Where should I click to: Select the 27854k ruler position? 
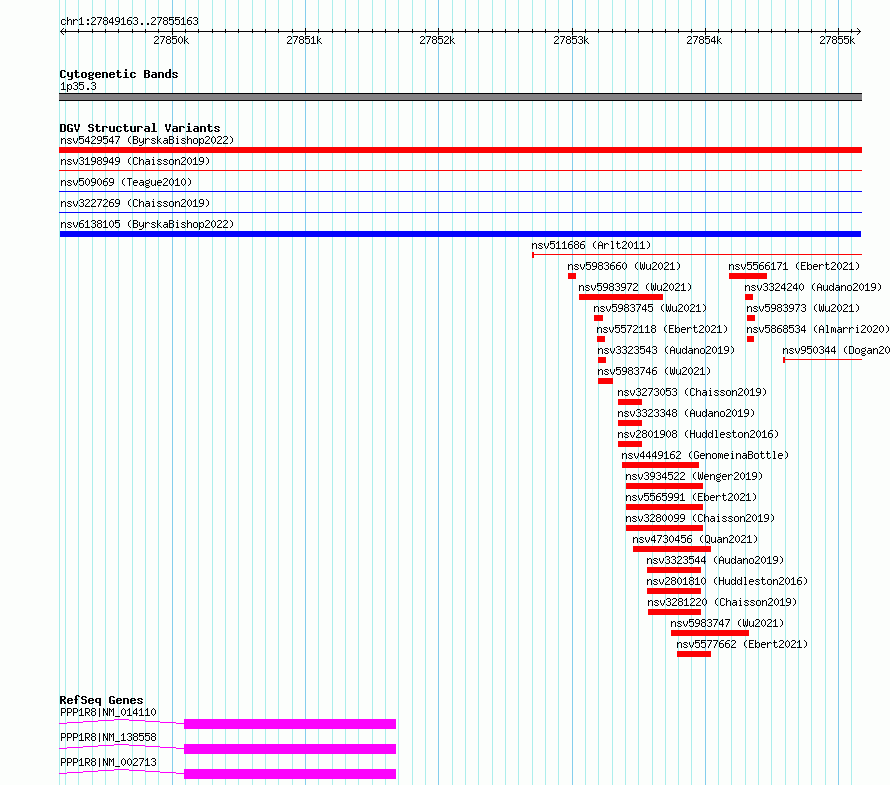[x=704, y=40]
